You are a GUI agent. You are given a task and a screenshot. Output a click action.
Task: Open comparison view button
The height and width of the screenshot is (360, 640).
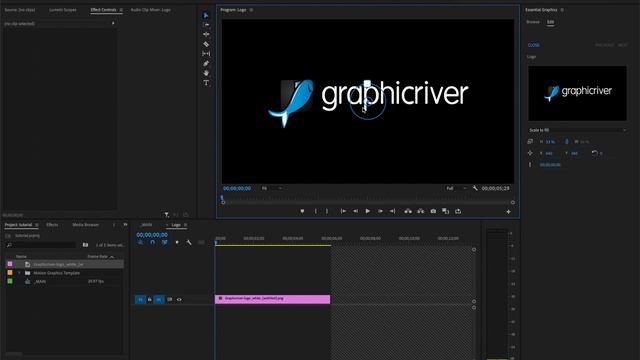coord(446,211)
